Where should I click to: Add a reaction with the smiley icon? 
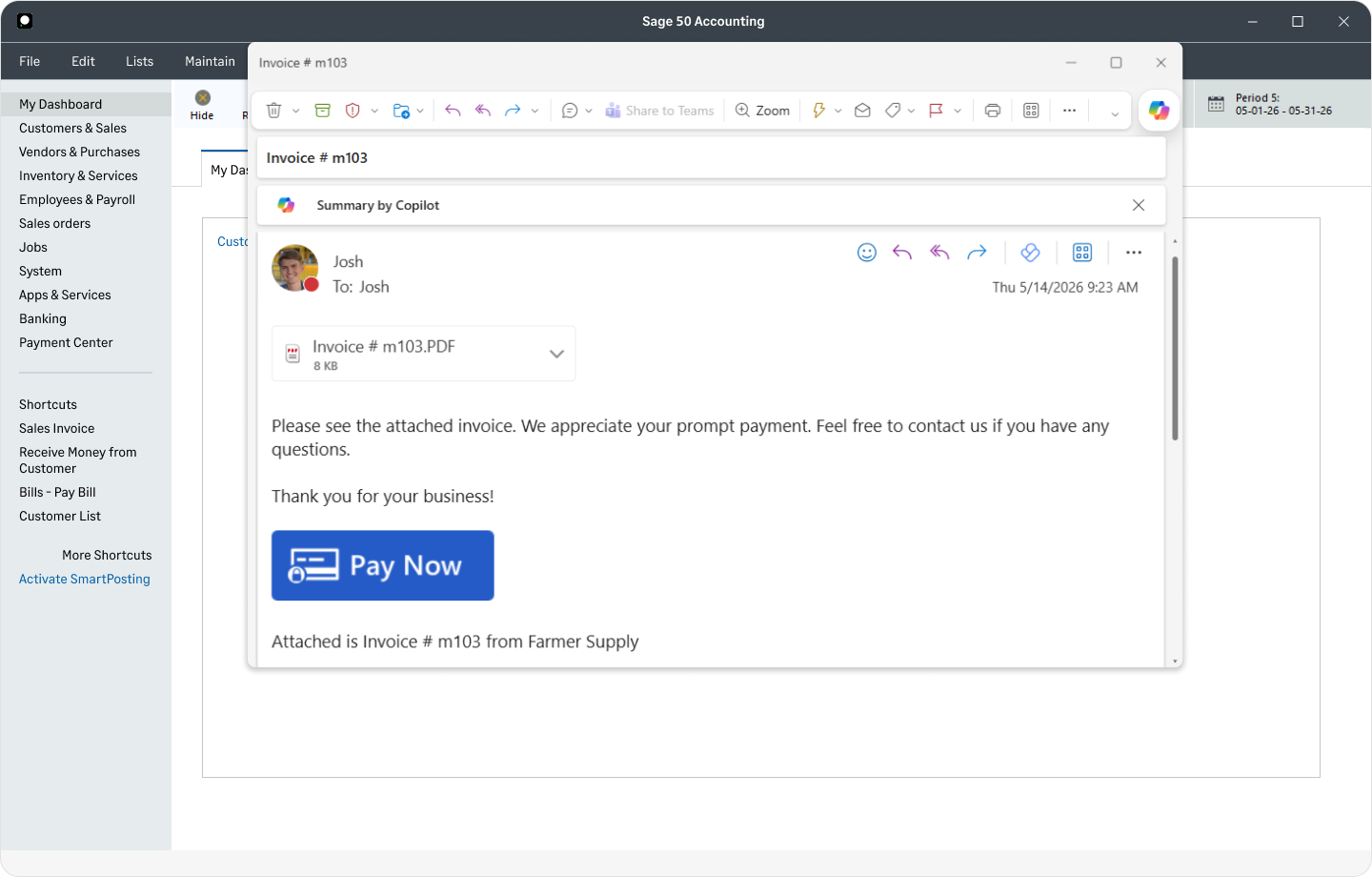click(867, 253)
